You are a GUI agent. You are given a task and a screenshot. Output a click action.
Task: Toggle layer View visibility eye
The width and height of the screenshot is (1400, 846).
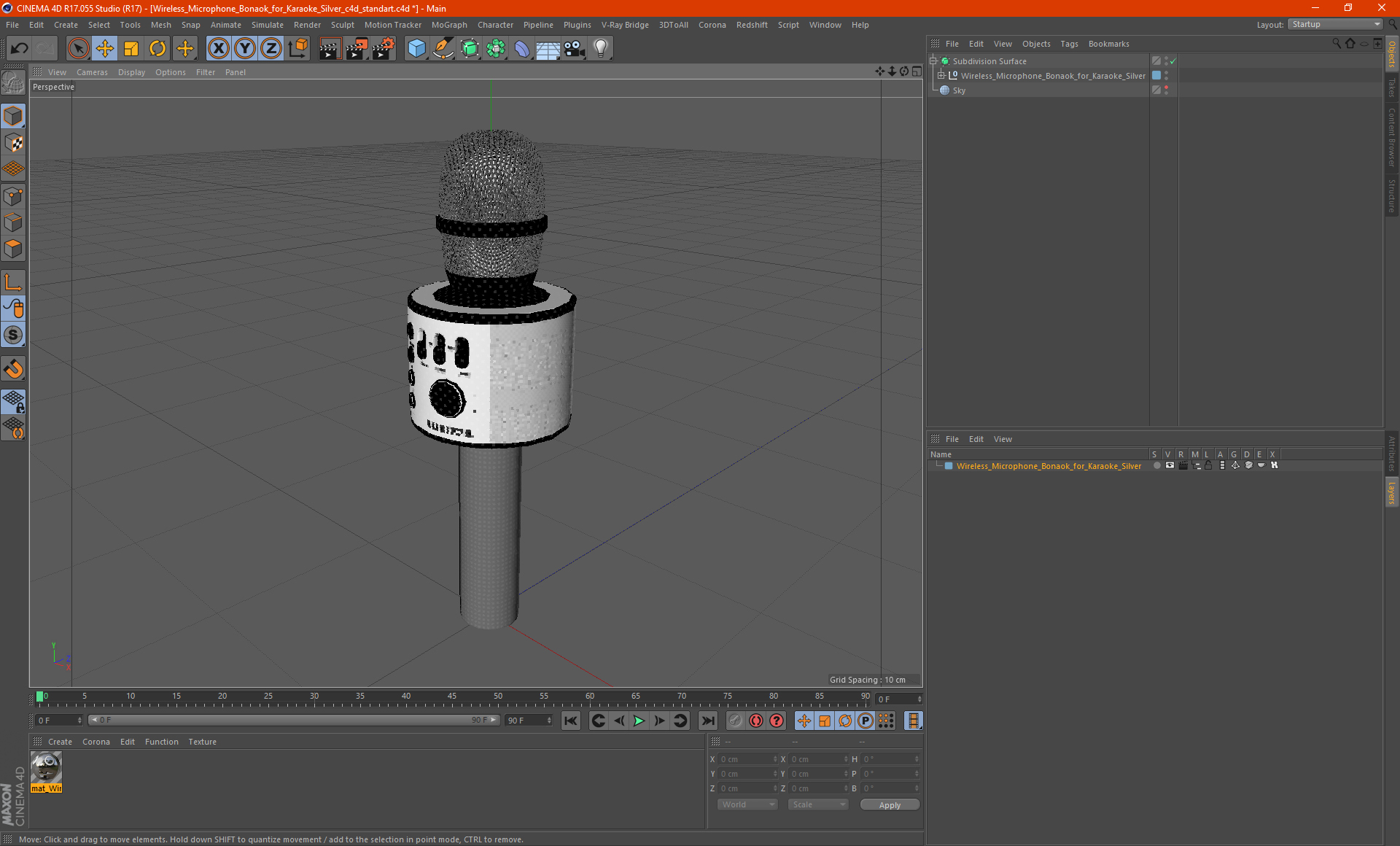click(1170, 465)
